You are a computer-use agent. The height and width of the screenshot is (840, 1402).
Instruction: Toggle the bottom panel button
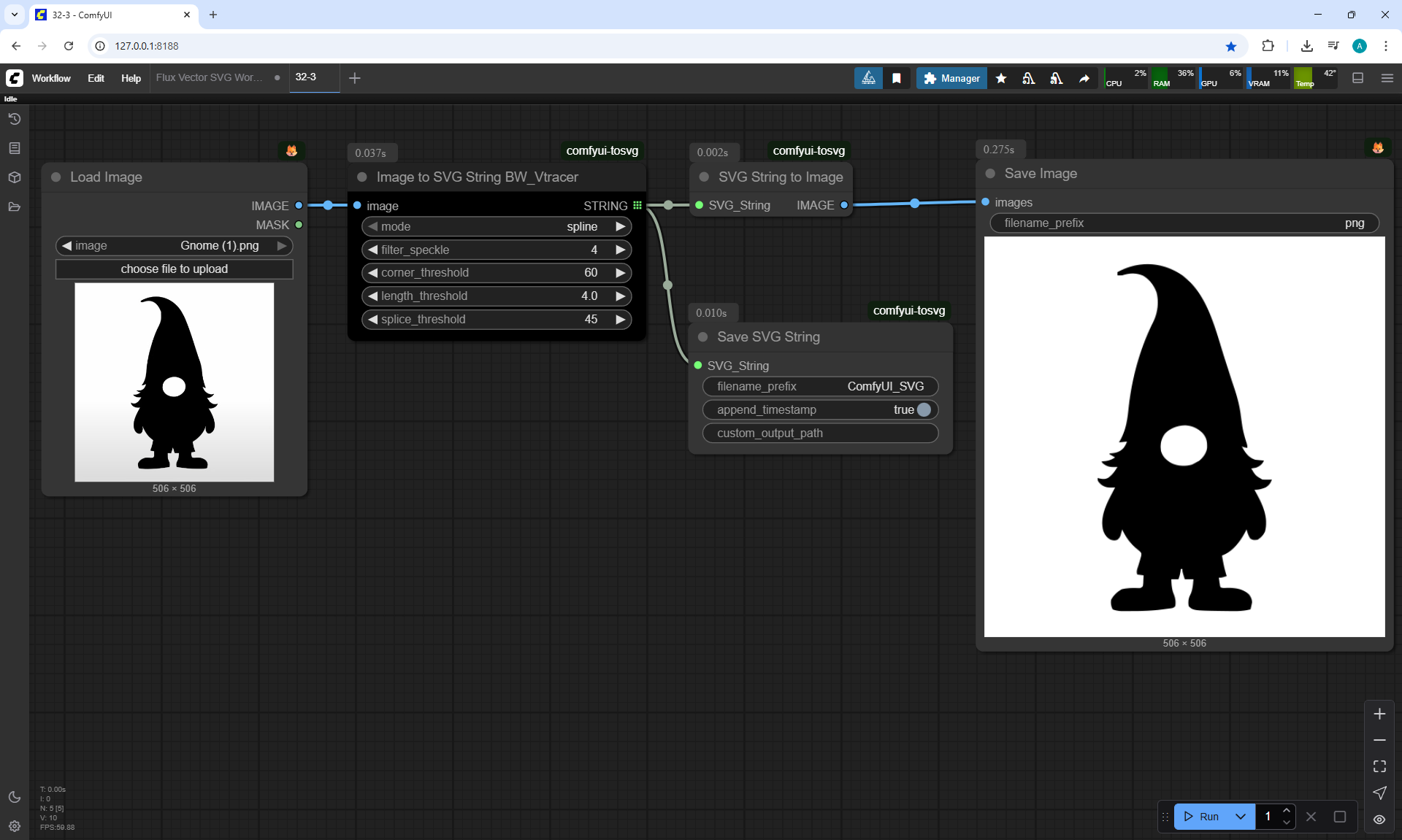coord(1357,78)
